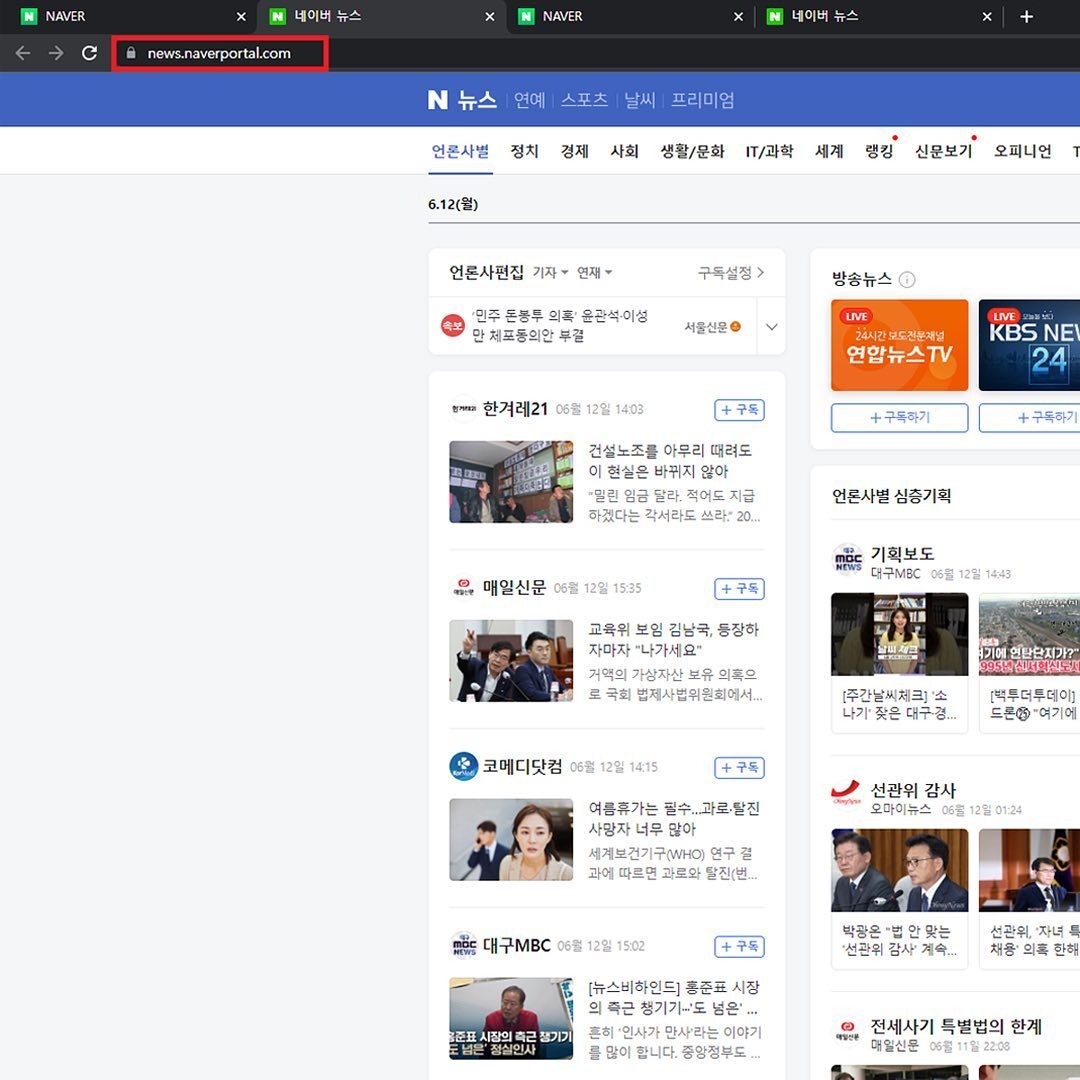Open the 날씨 section link
This screenshot has height=1080, width=1080.
tap(639, 100)
